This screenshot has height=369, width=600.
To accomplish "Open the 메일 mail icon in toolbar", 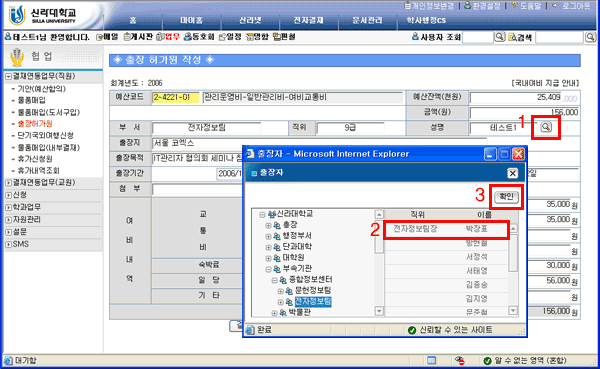I will click(x=99, y=37).
